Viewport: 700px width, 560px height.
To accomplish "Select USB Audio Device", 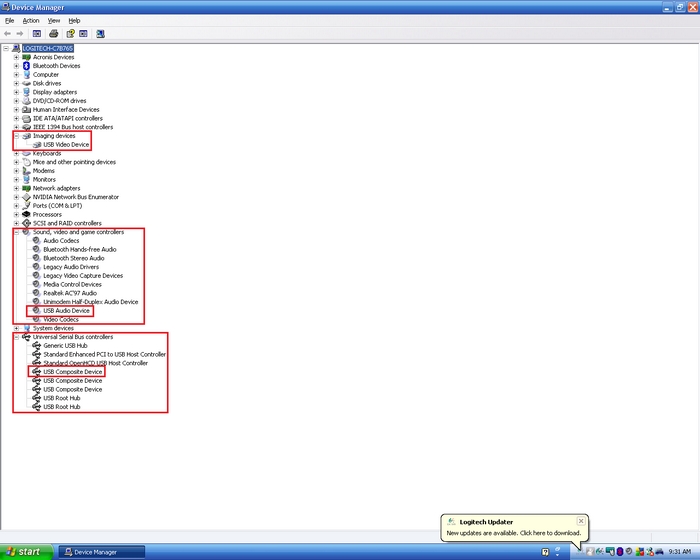I will click(67, 311).
